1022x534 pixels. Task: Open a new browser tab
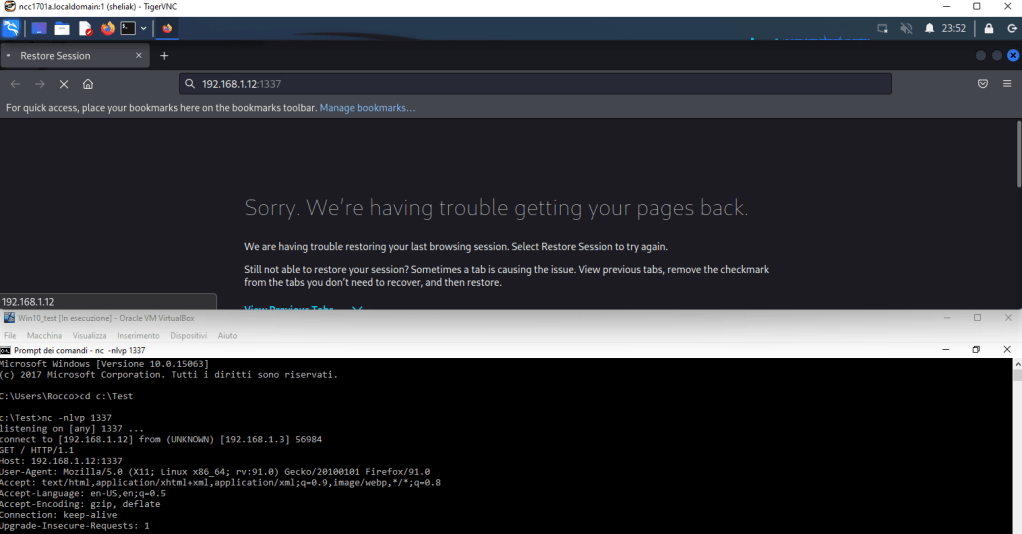(x=164, y=56)
